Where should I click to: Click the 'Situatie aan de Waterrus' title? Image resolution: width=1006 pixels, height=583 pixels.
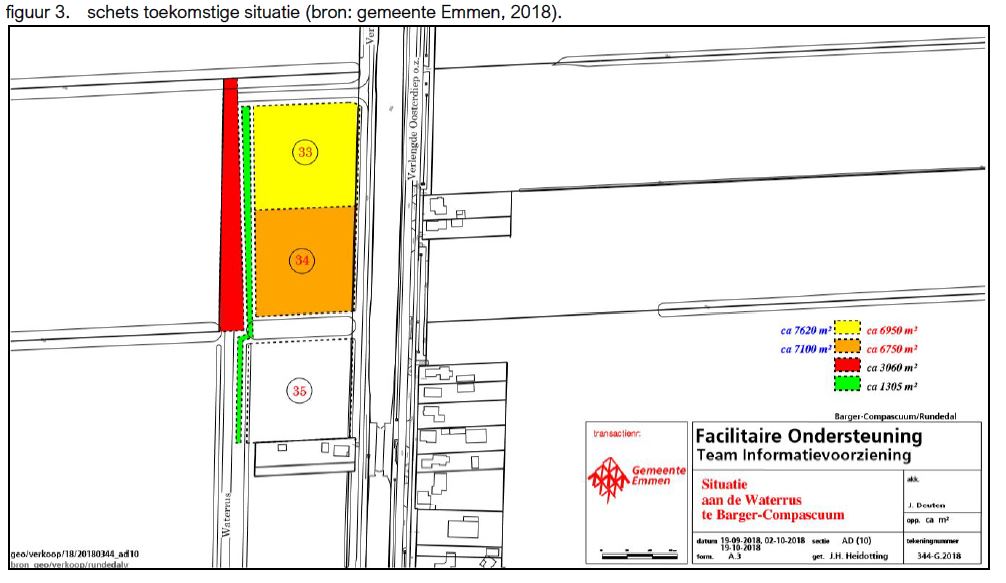click(x=760, y=499)
